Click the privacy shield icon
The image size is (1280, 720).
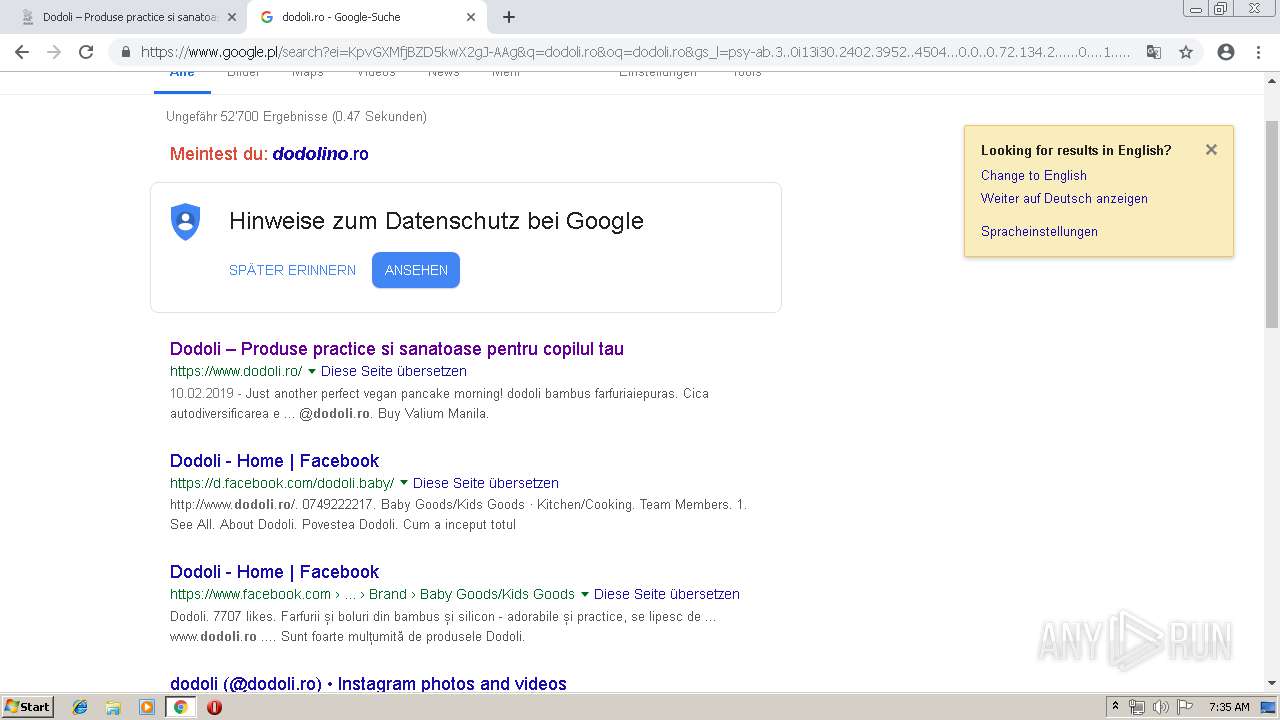(186, 221)
